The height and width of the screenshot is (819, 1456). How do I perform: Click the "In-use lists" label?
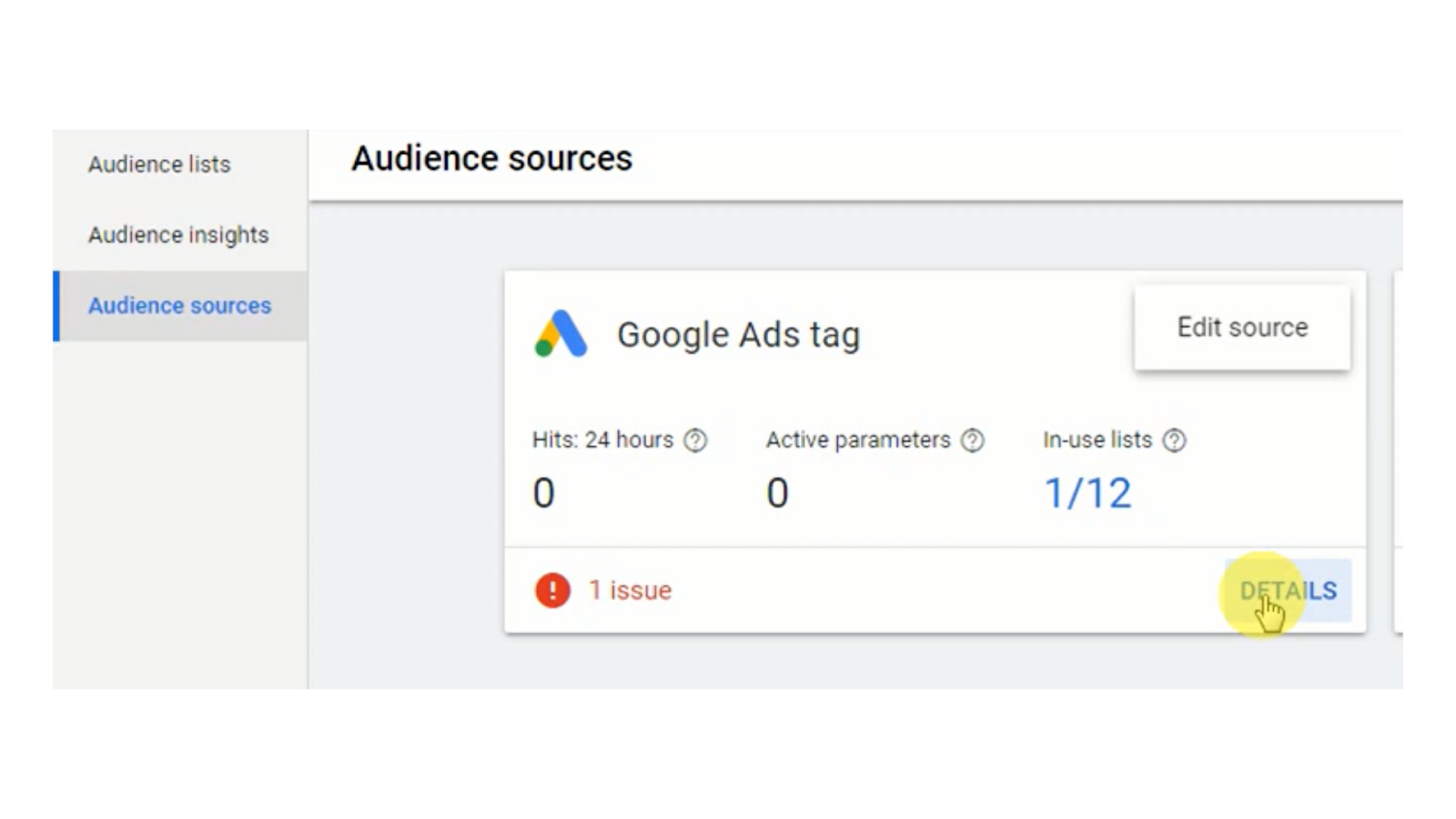(1097, 440)
